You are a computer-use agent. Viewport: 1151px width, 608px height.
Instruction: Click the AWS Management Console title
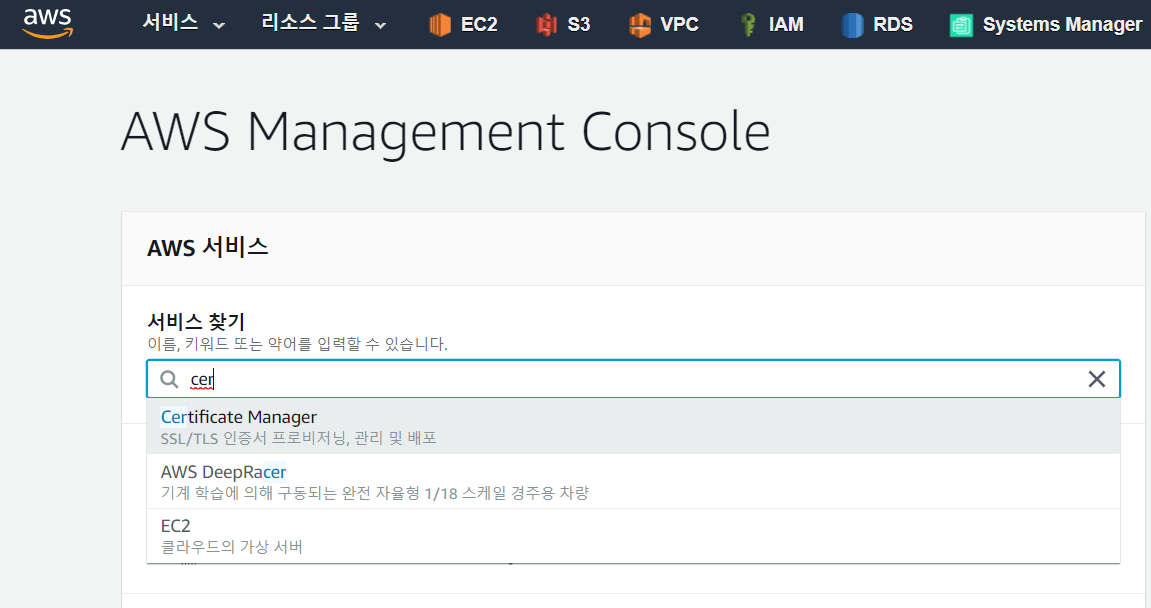[446, 132]
